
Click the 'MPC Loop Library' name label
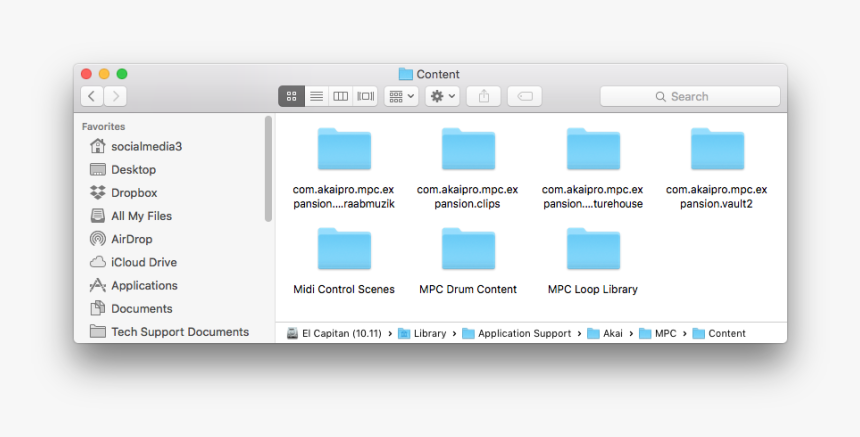[592, 289]
